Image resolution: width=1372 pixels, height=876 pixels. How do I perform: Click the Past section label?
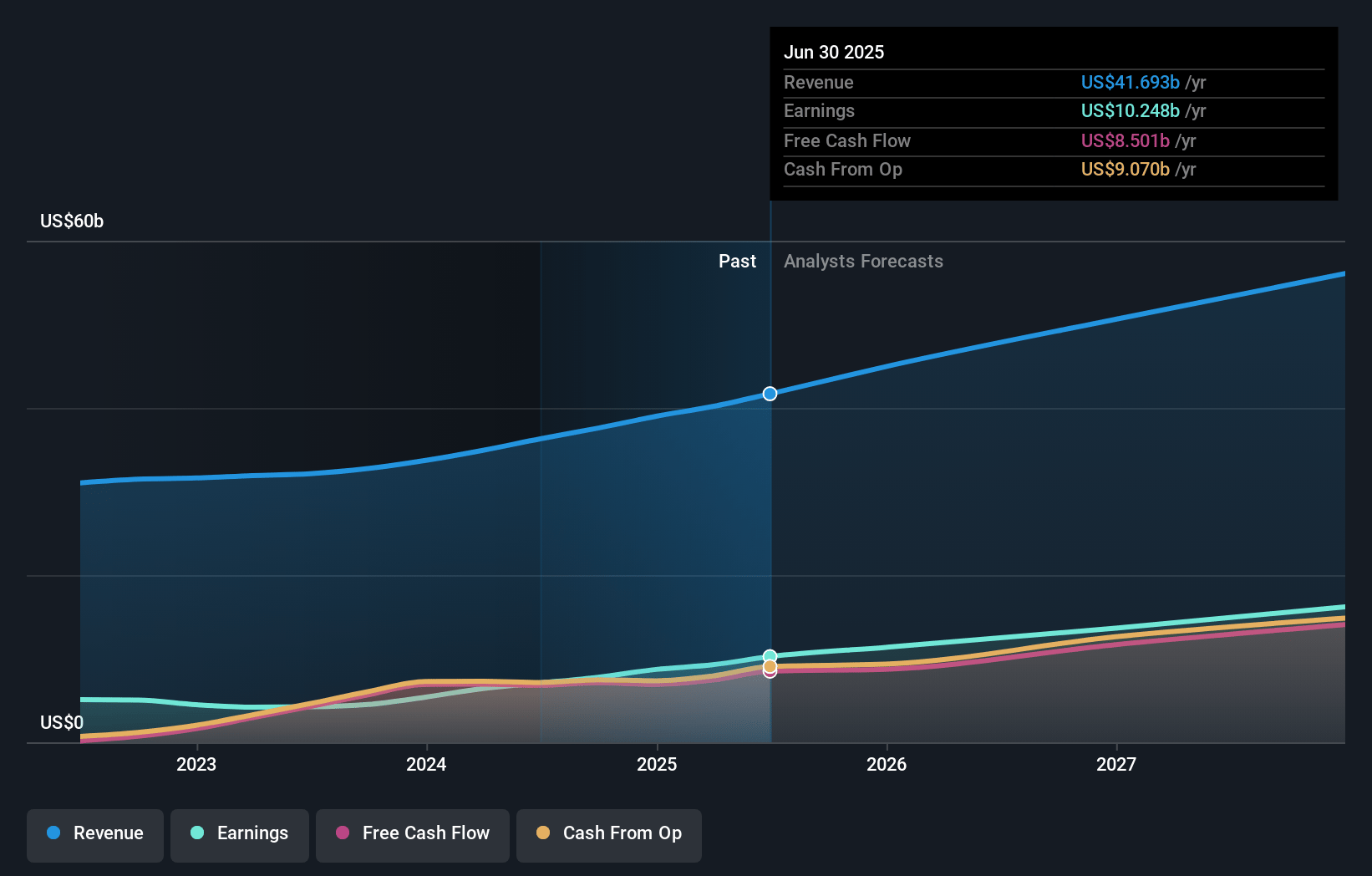tap(737, 262)
